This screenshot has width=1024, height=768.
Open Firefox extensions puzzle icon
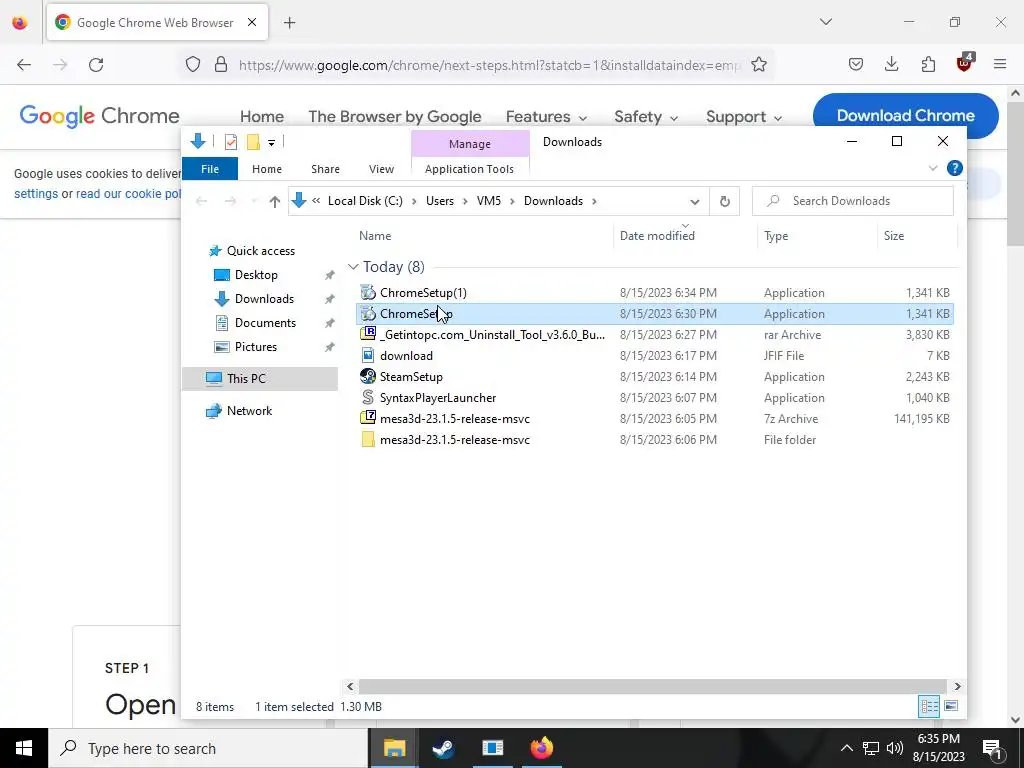tap(928, 64)
